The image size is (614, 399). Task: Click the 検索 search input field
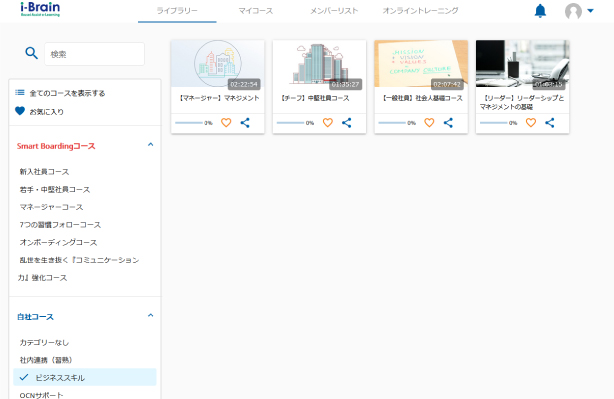click(94, 54)
